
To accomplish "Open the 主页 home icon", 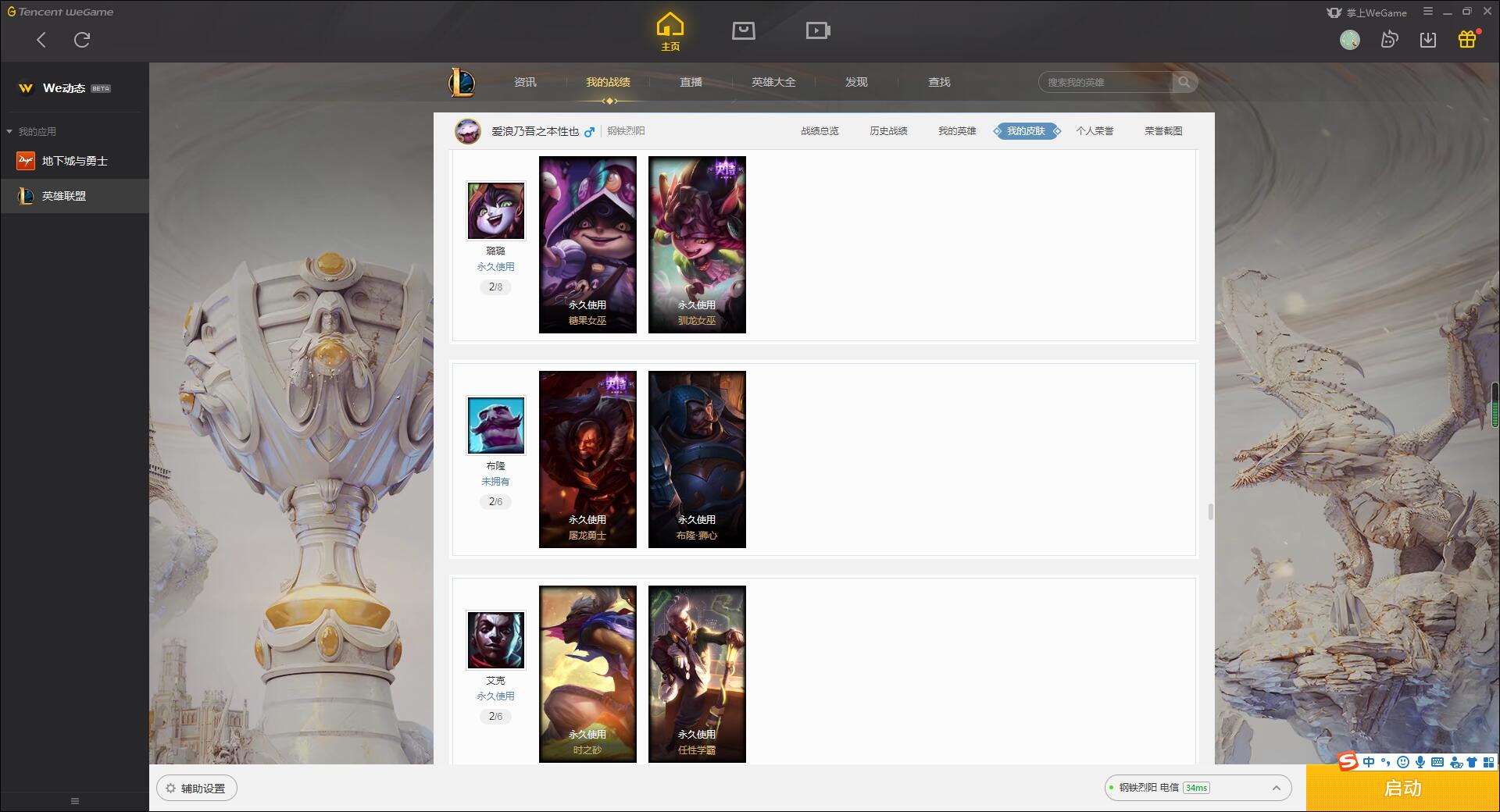I will pos(670,32).
